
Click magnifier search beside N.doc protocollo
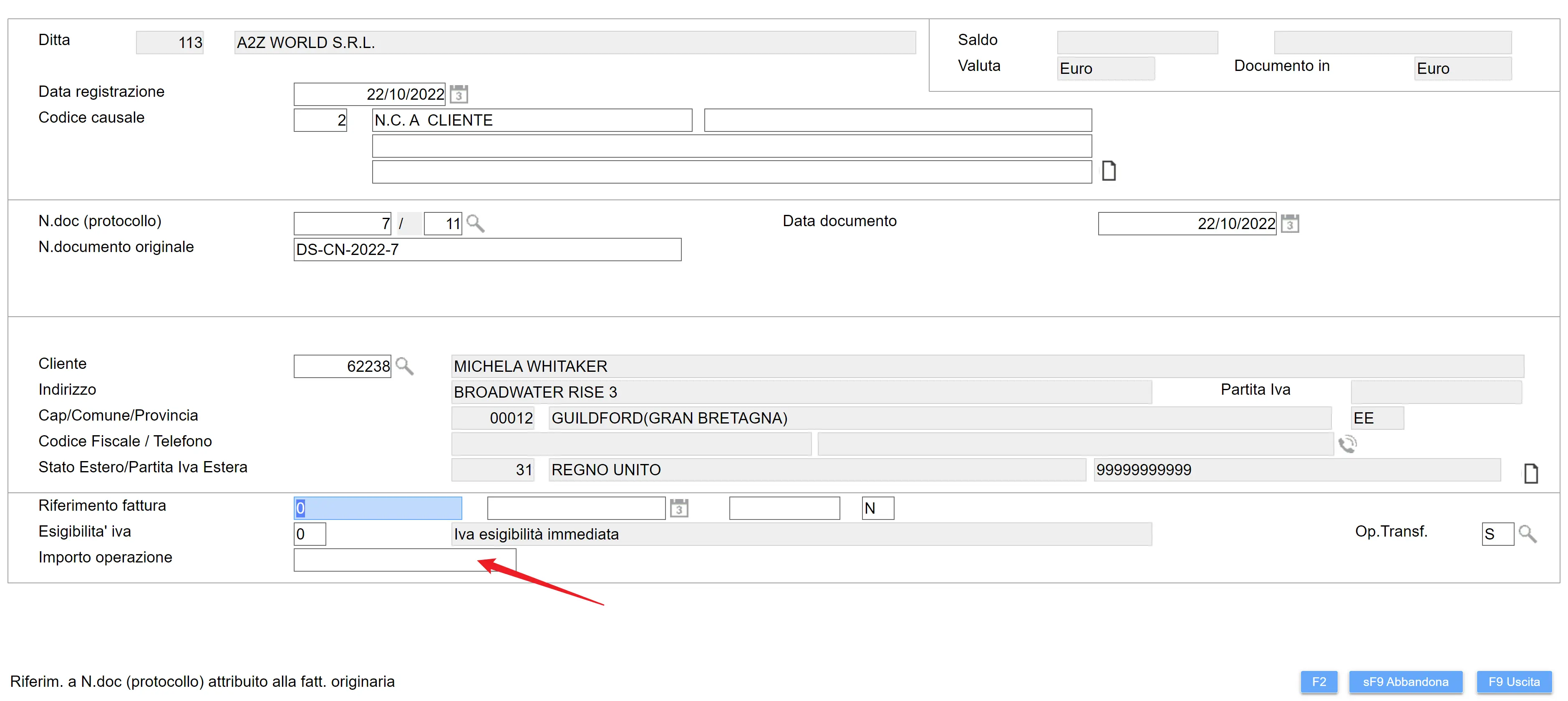[x=475, y=223]
